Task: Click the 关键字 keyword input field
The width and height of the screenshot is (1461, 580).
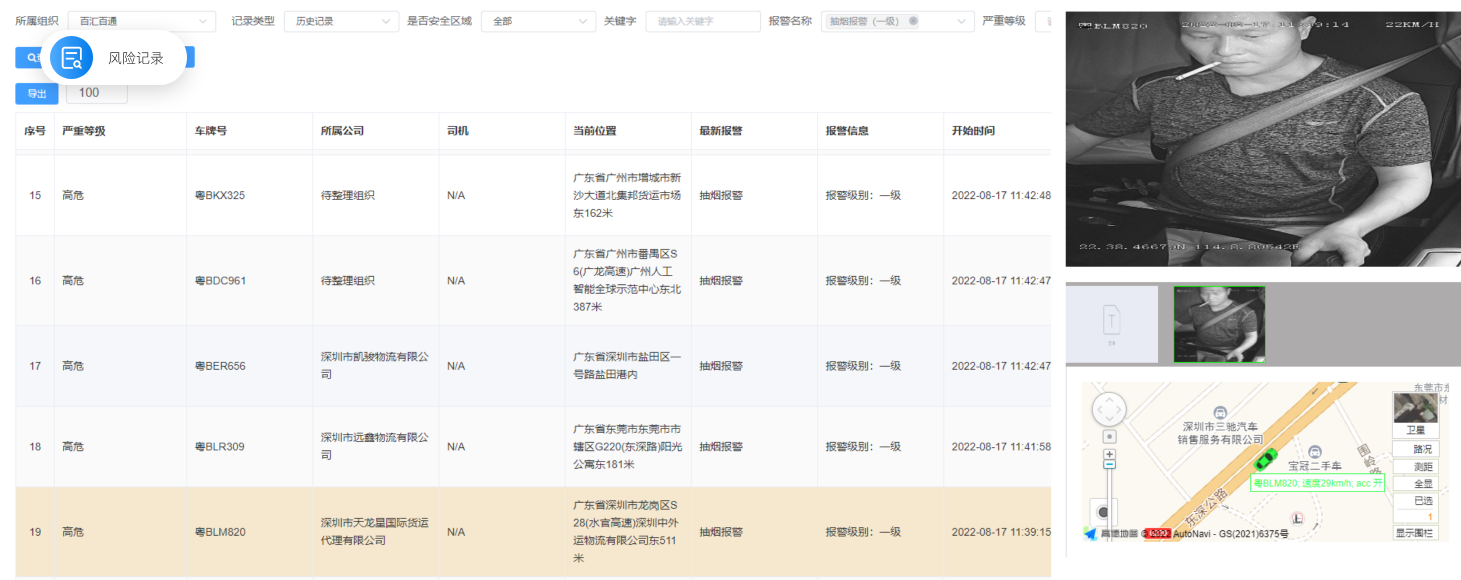Action: coord(702,21)
